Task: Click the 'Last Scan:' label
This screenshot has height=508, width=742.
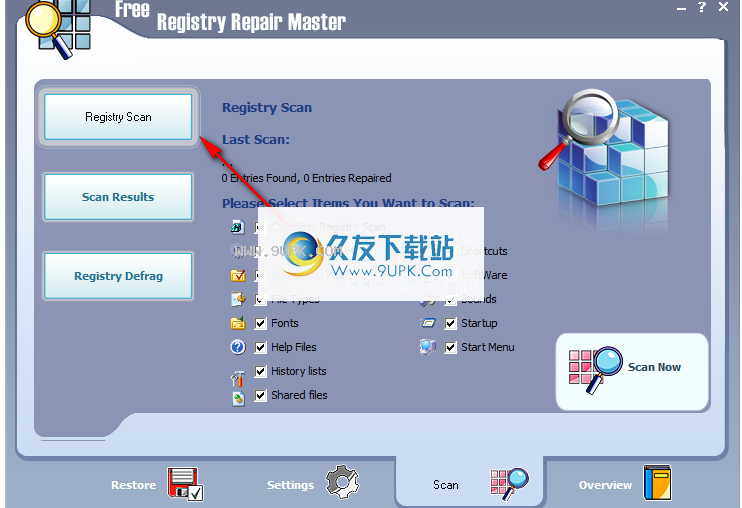Action: click(x=256, y=140)
